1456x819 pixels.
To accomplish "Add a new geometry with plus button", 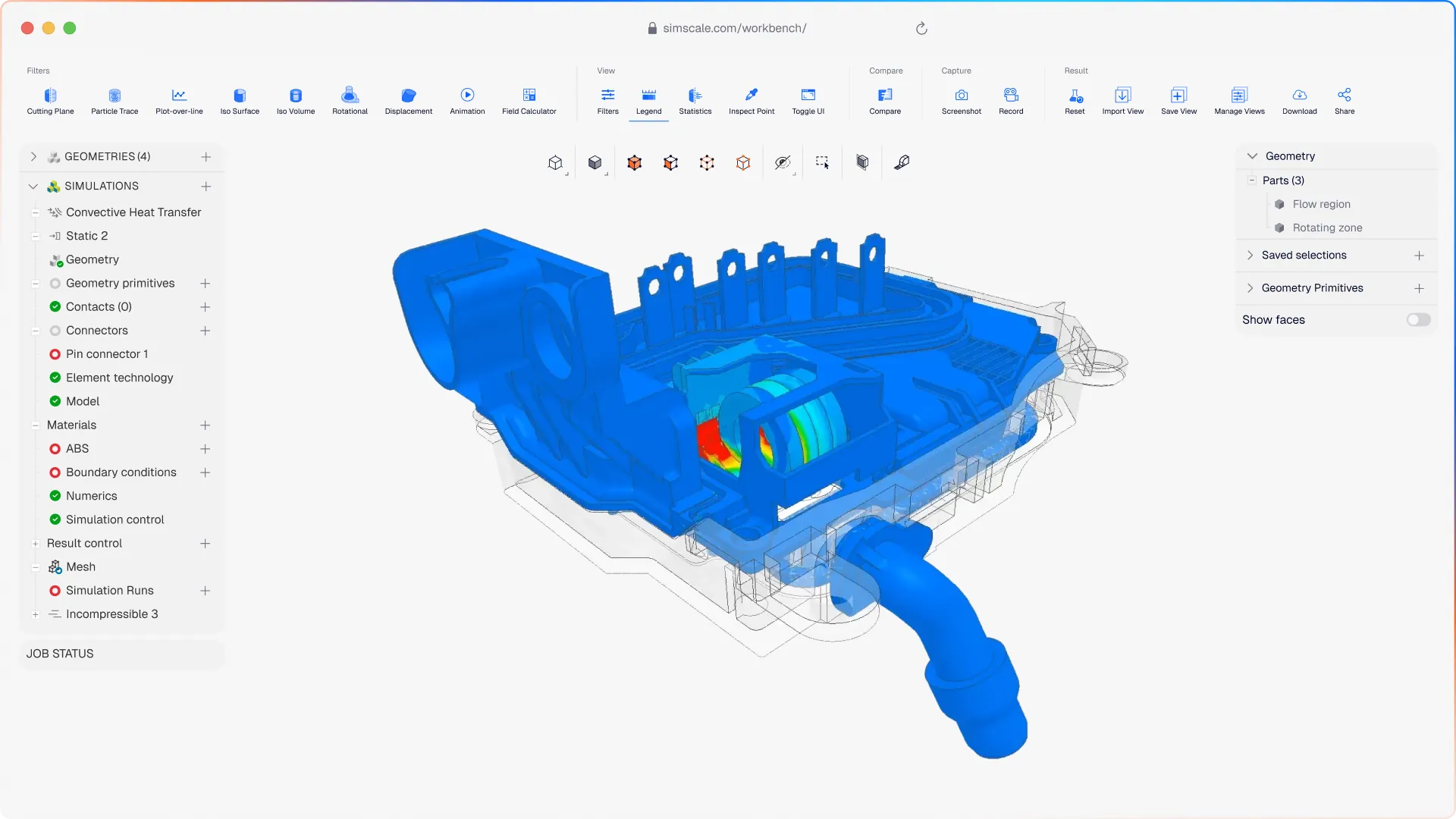I will 206,157.
